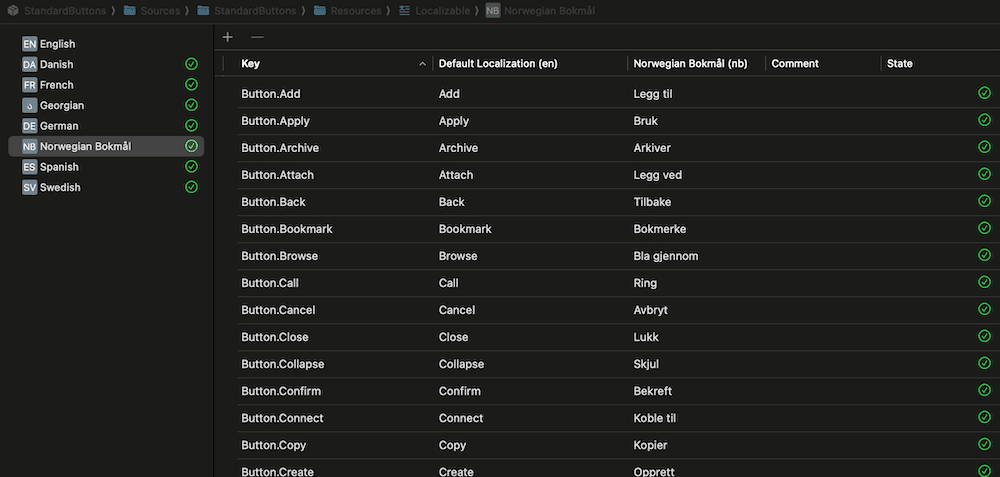This screenshot has height=477, width=1000.
Task: Click the Resources folder icon in breadcrumb
Action: (x=320, y=11)
